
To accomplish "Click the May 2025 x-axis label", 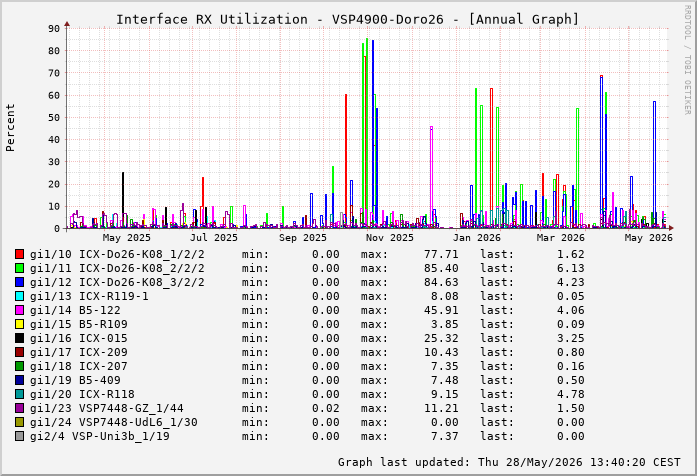I will pyautogui.click(x=127, y=238).
